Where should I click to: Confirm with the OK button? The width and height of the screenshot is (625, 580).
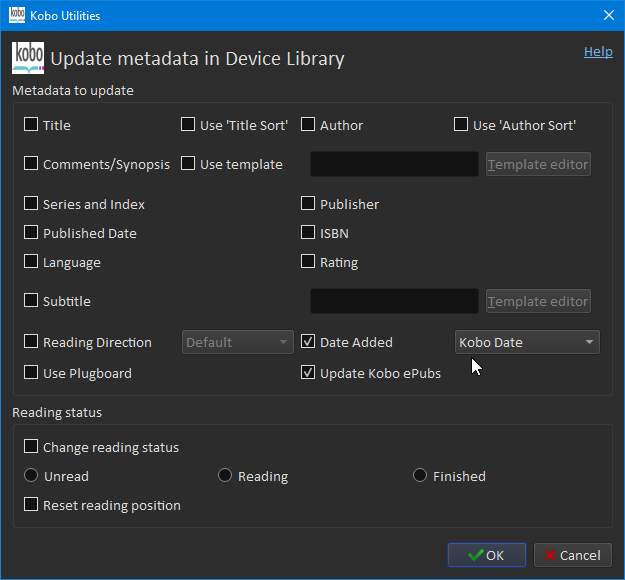pyautogui.click(x=487, y=555)
